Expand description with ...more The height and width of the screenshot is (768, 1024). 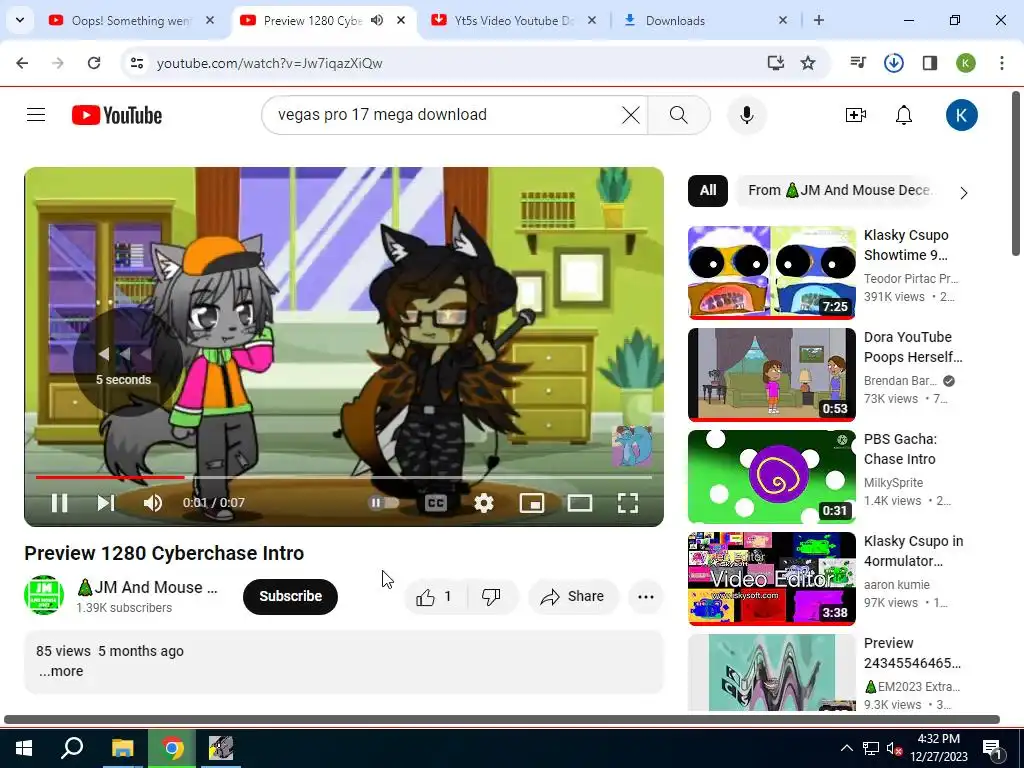point(61,671)
